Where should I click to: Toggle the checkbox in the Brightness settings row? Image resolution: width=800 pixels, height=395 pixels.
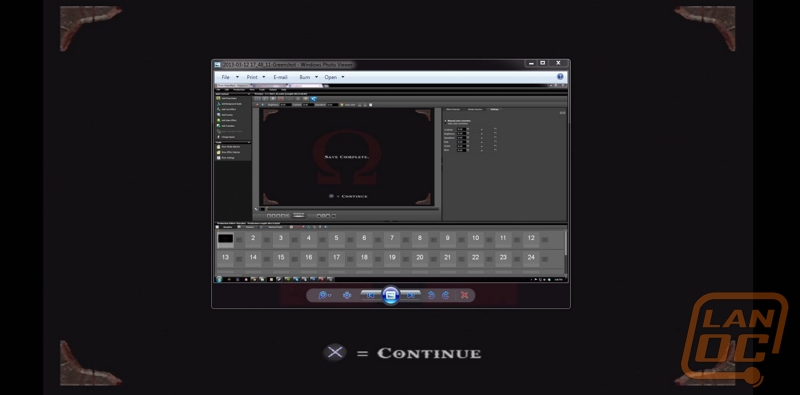495,133
